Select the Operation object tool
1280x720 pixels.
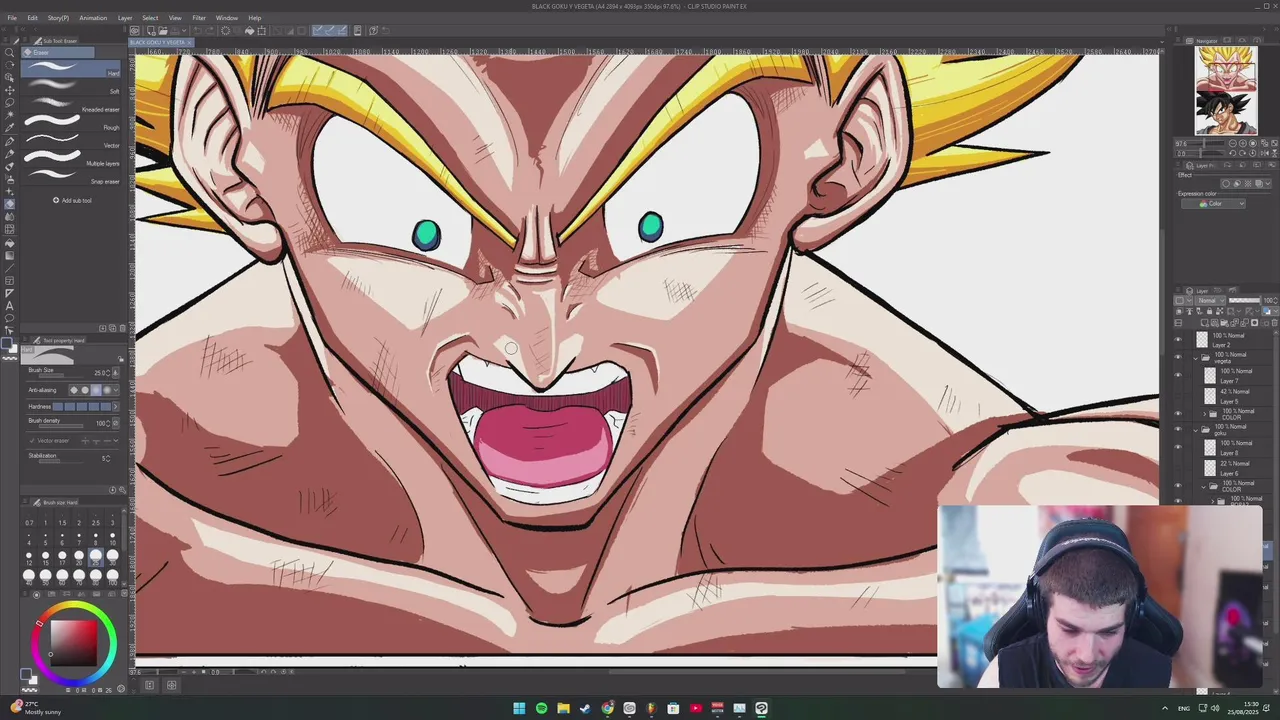coord(9,77)
